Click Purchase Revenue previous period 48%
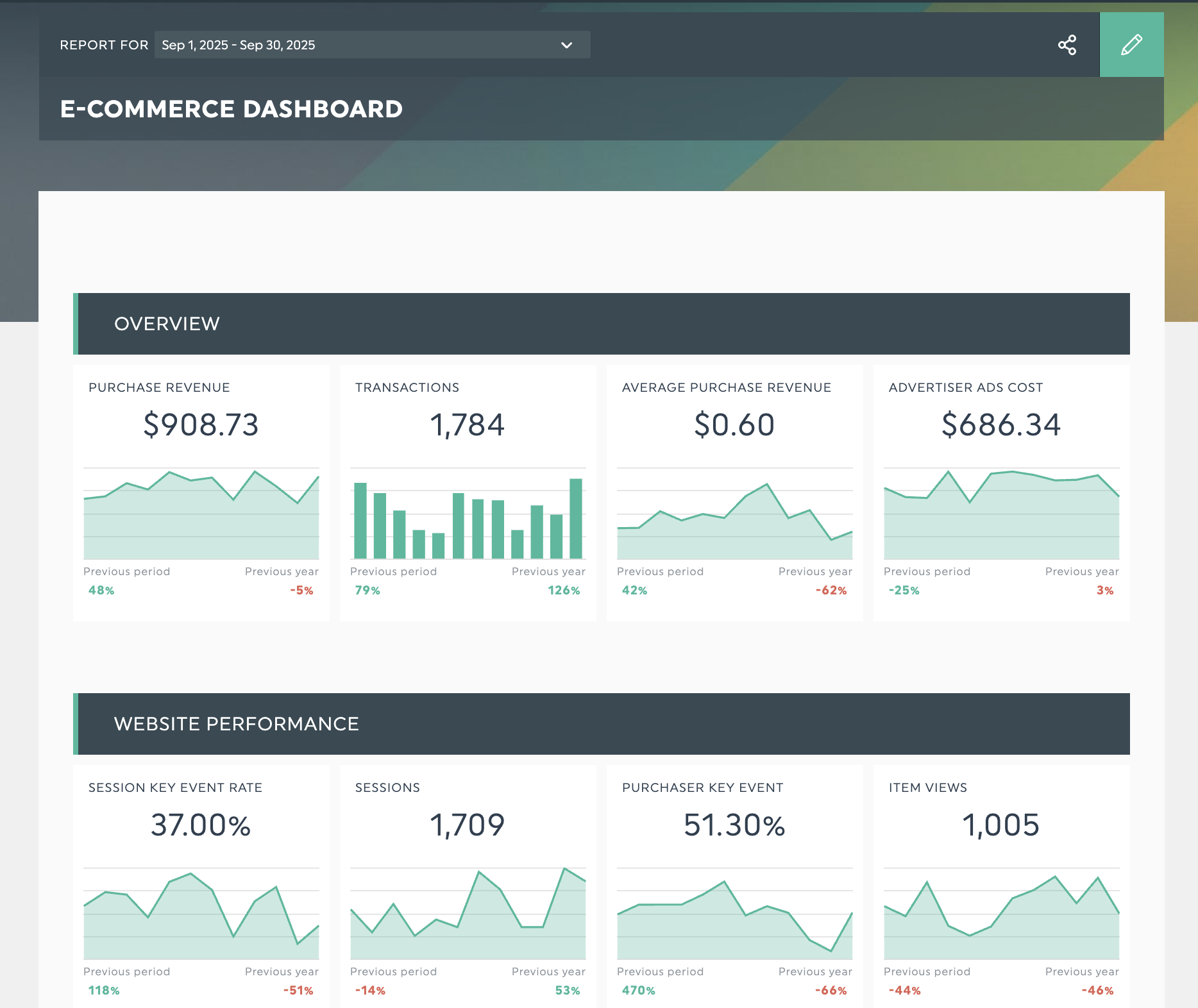1198x1008 pixels. [x=101, y=591]
